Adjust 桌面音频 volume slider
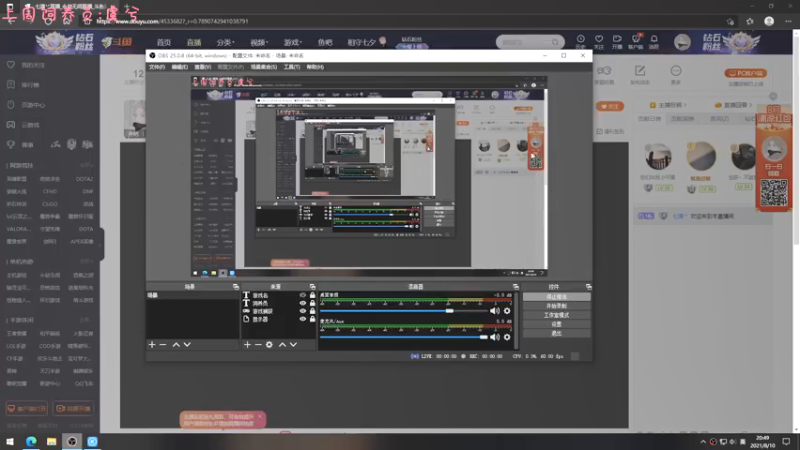 (x=403, y=311)
